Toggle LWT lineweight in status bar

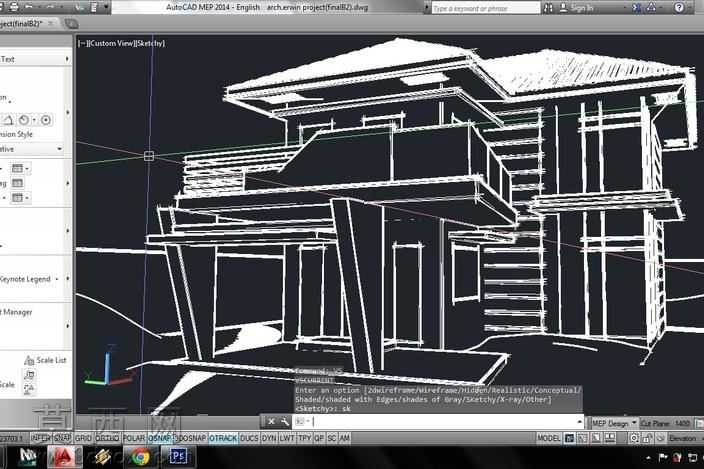(287, 438)
